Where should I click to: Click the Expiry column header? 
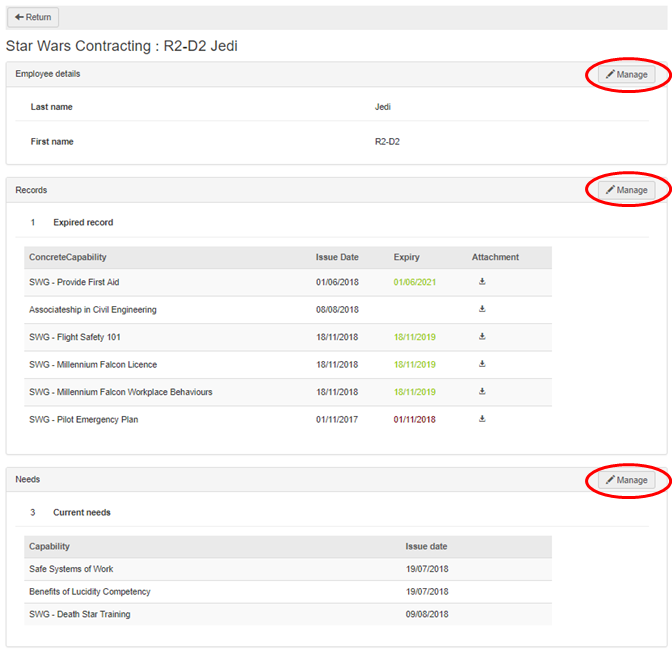click(406, 257)
